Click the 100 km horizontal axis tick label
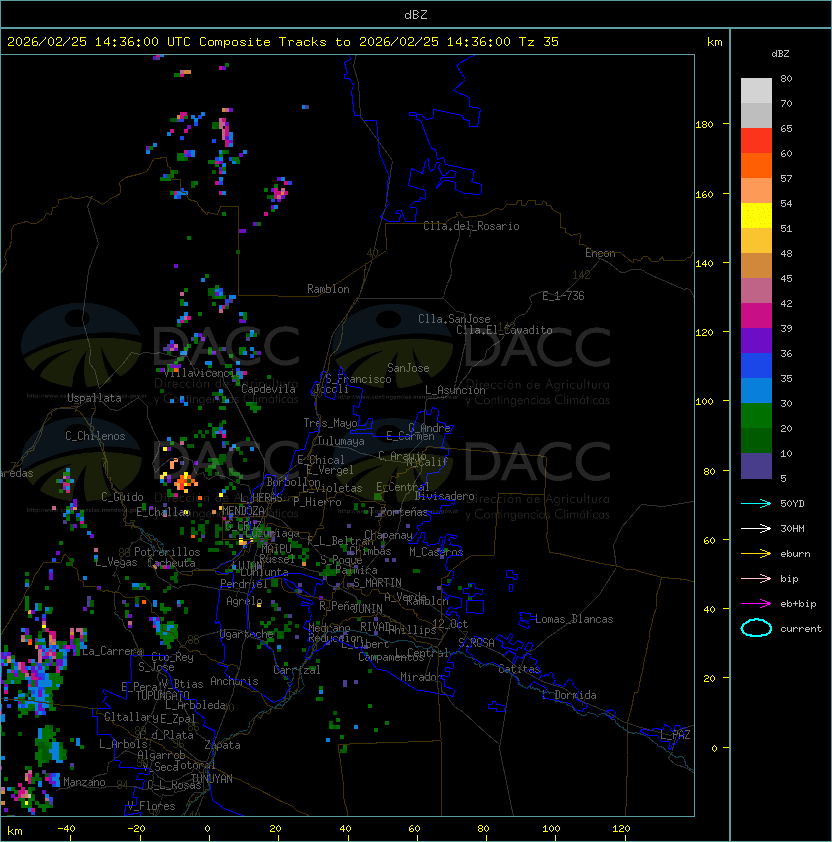 point(551,829)
